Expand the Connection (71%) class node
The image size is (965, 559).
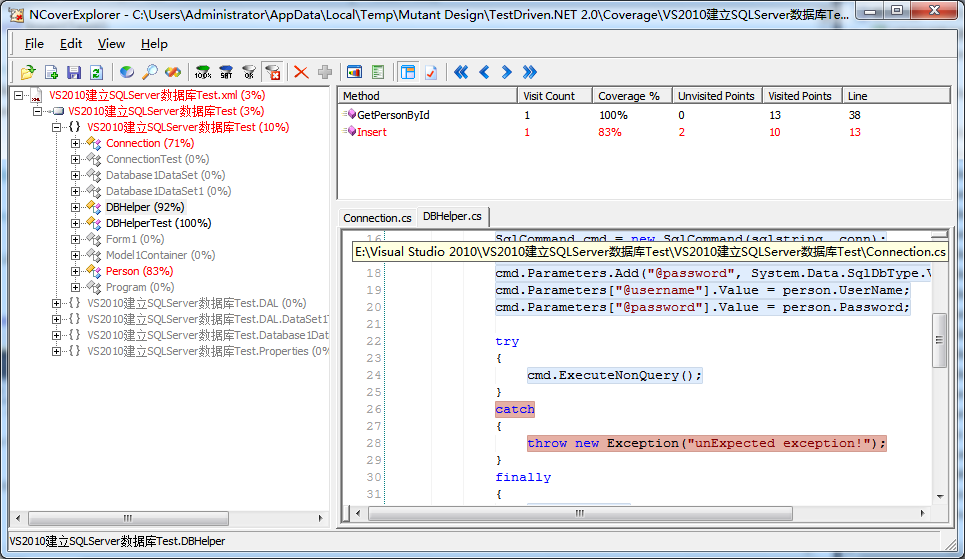(x=76, y=143)
